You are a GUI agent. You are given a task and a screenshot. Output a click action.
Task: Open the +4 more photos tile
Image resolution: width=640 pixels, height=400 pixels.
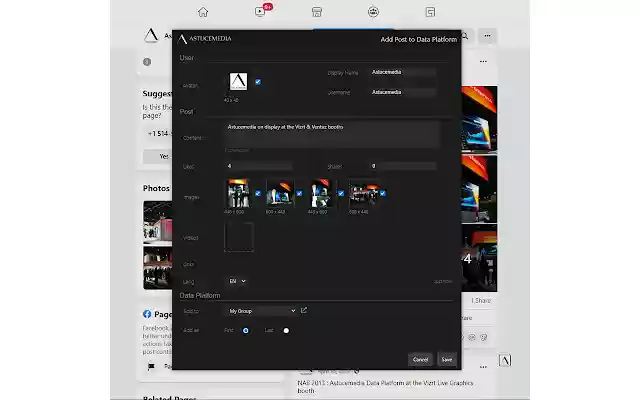[480, 258]
